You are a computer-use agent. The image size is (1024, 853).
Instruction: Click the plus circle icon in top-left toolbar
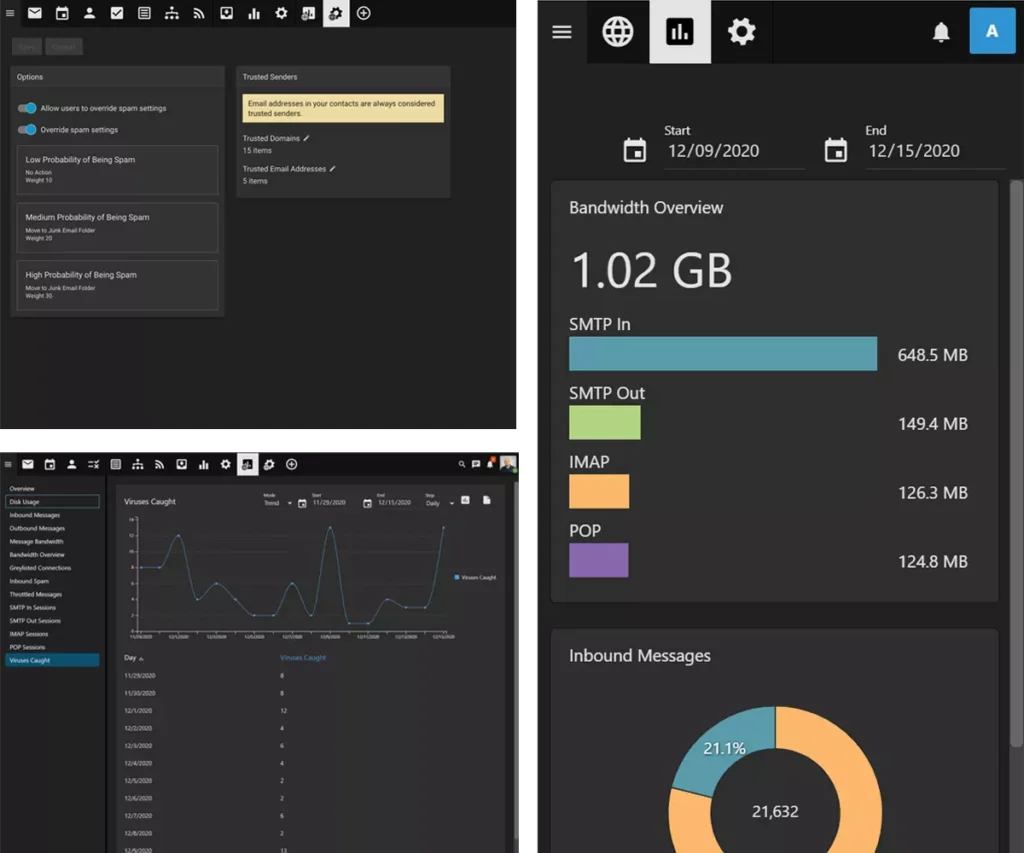363,13
